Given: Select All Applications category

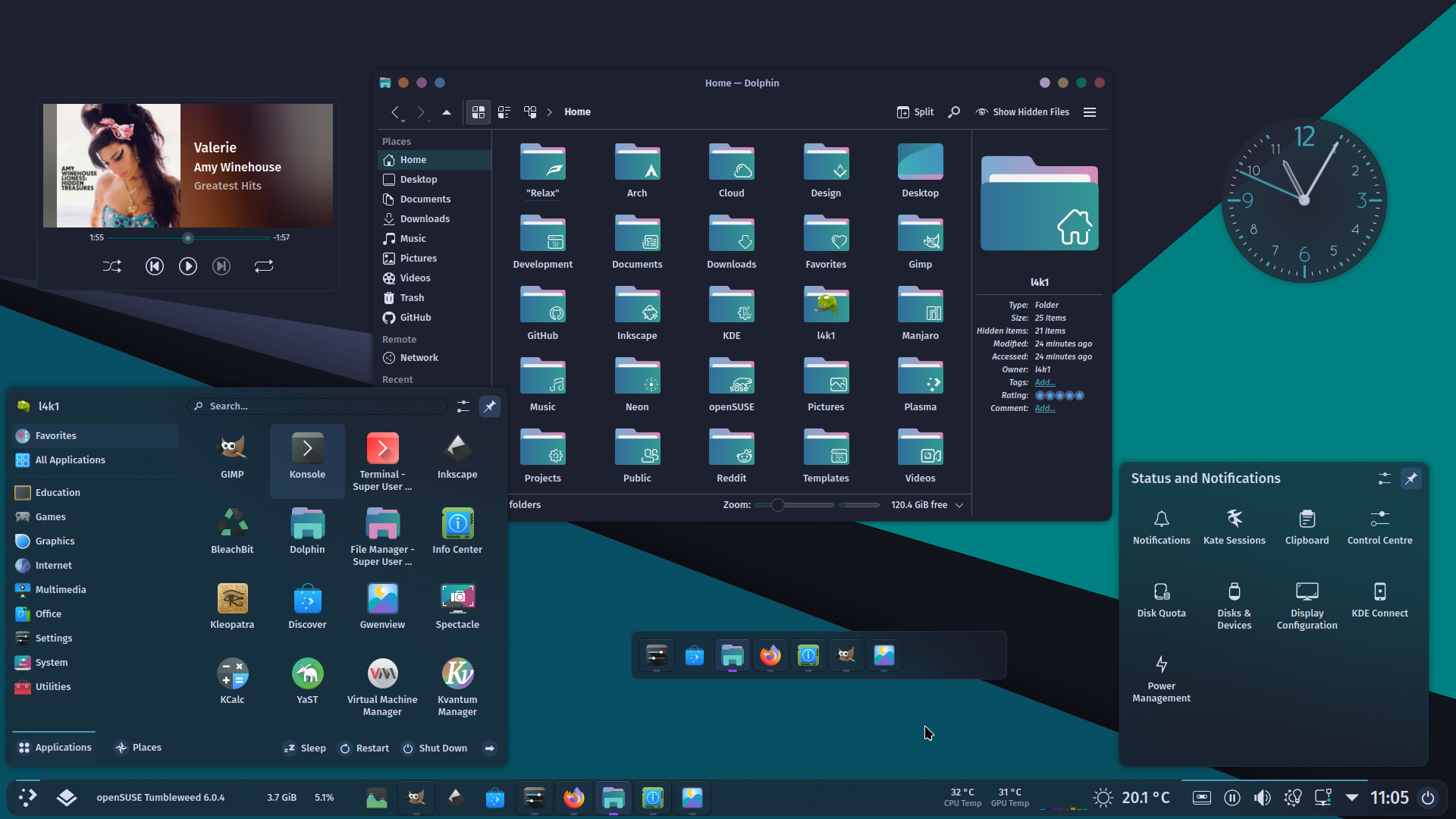Looking at the screenshot, I should pos(96,460).
